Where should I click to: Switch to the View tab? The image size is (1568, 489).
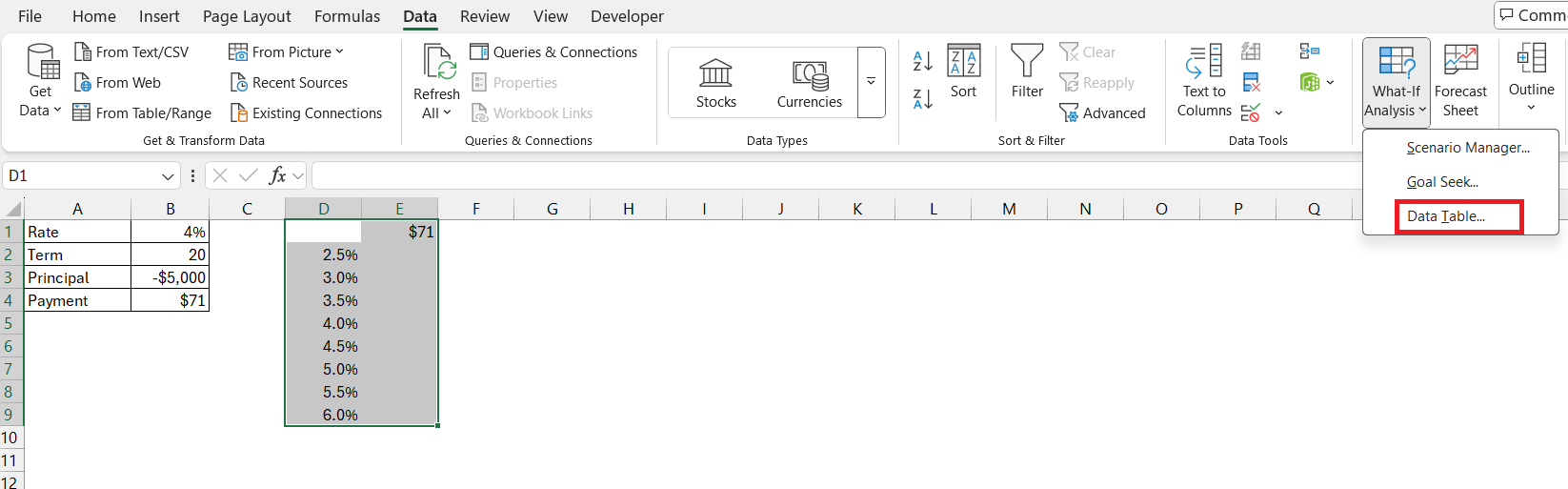pos(551,16)
